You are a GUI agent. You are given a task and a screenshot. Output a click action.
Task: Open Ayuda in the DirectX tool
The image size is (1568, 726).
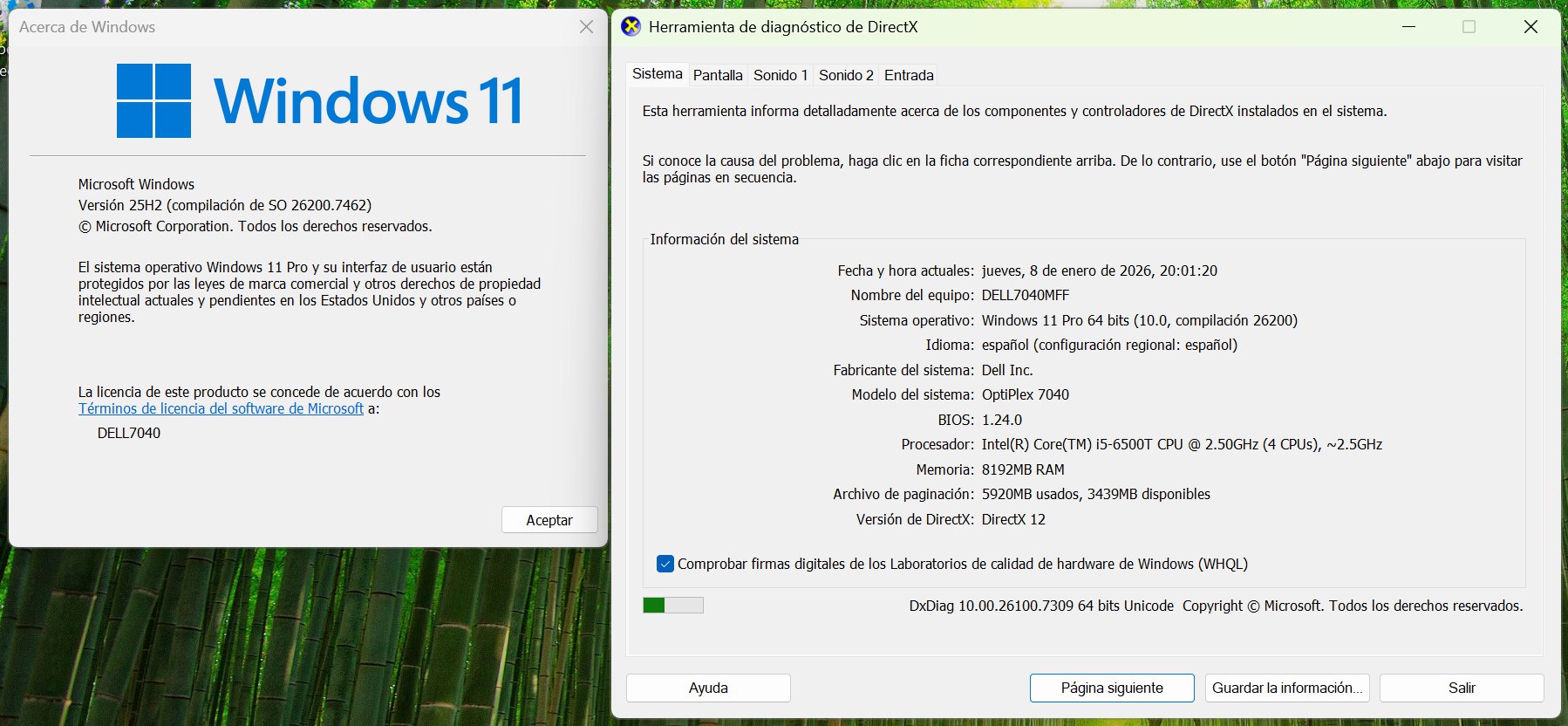coord(708,688)
